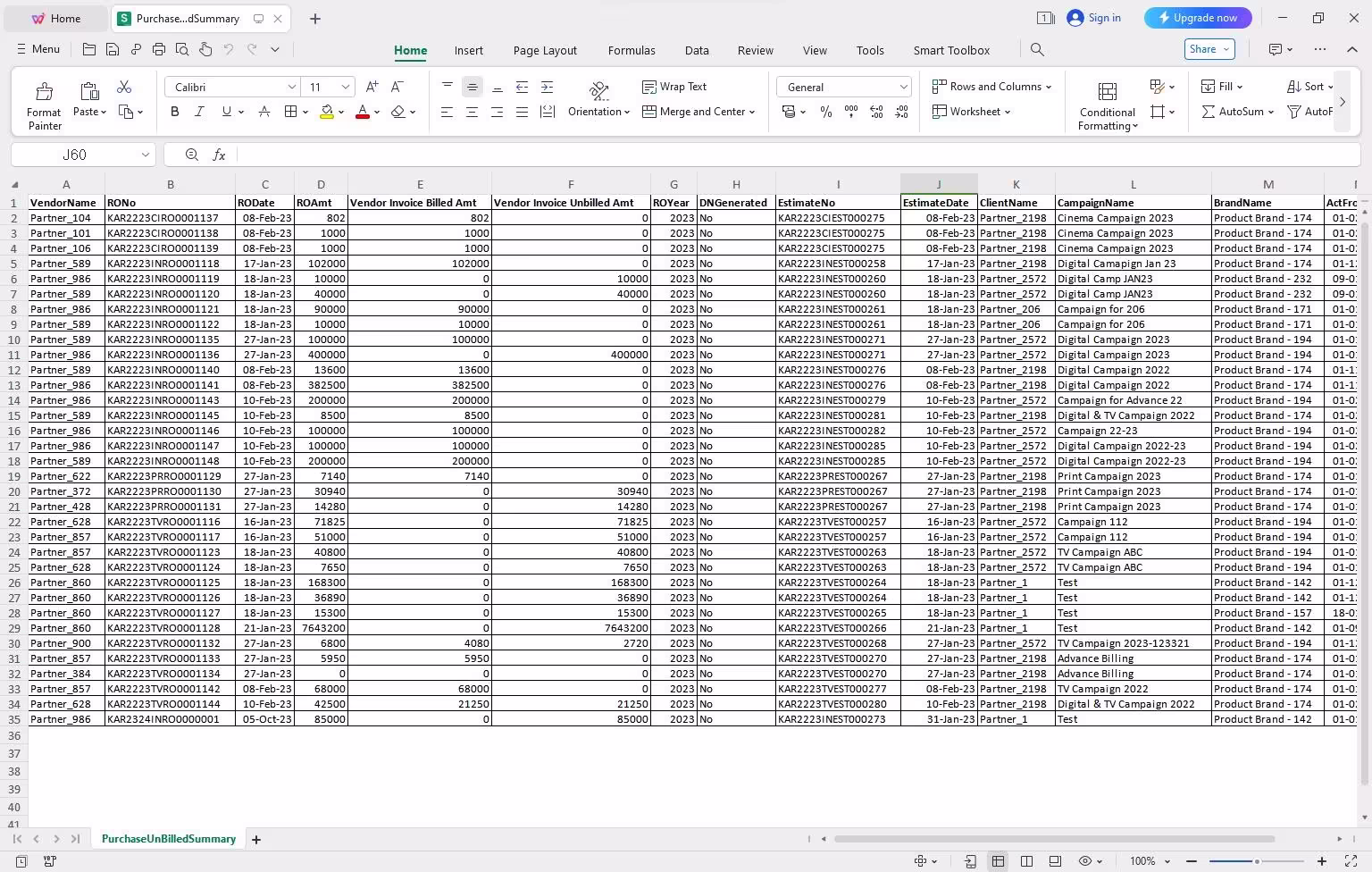Expand the Rows and Columns dropdown
1372x872 pixels.
(991, 87)
